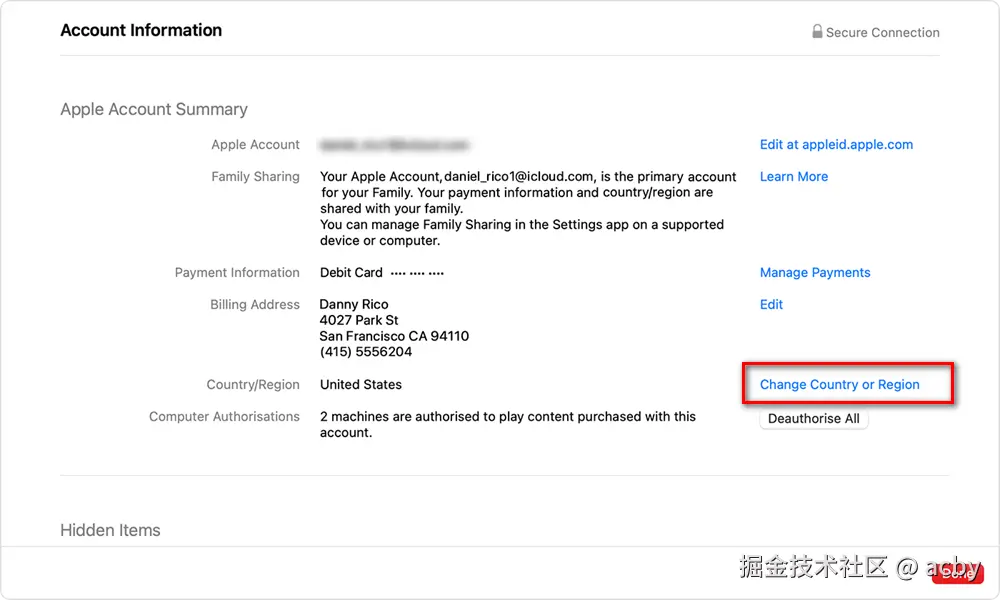Click the phone number (415) 5556204
This screenshot has height=600, width=1000.
click(x=366, y=352)
